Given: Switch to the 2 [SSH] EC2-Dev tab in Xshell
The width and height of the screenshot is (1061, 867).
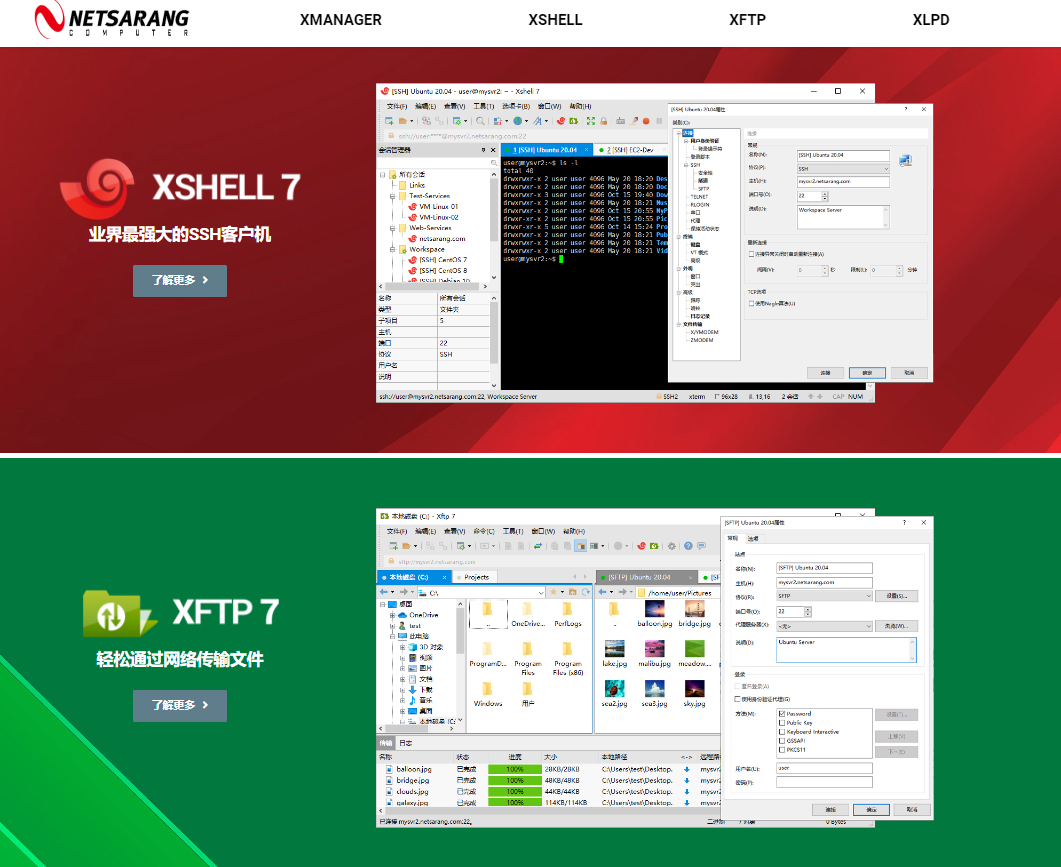Looking at the screenshot, I should [627, 150].
